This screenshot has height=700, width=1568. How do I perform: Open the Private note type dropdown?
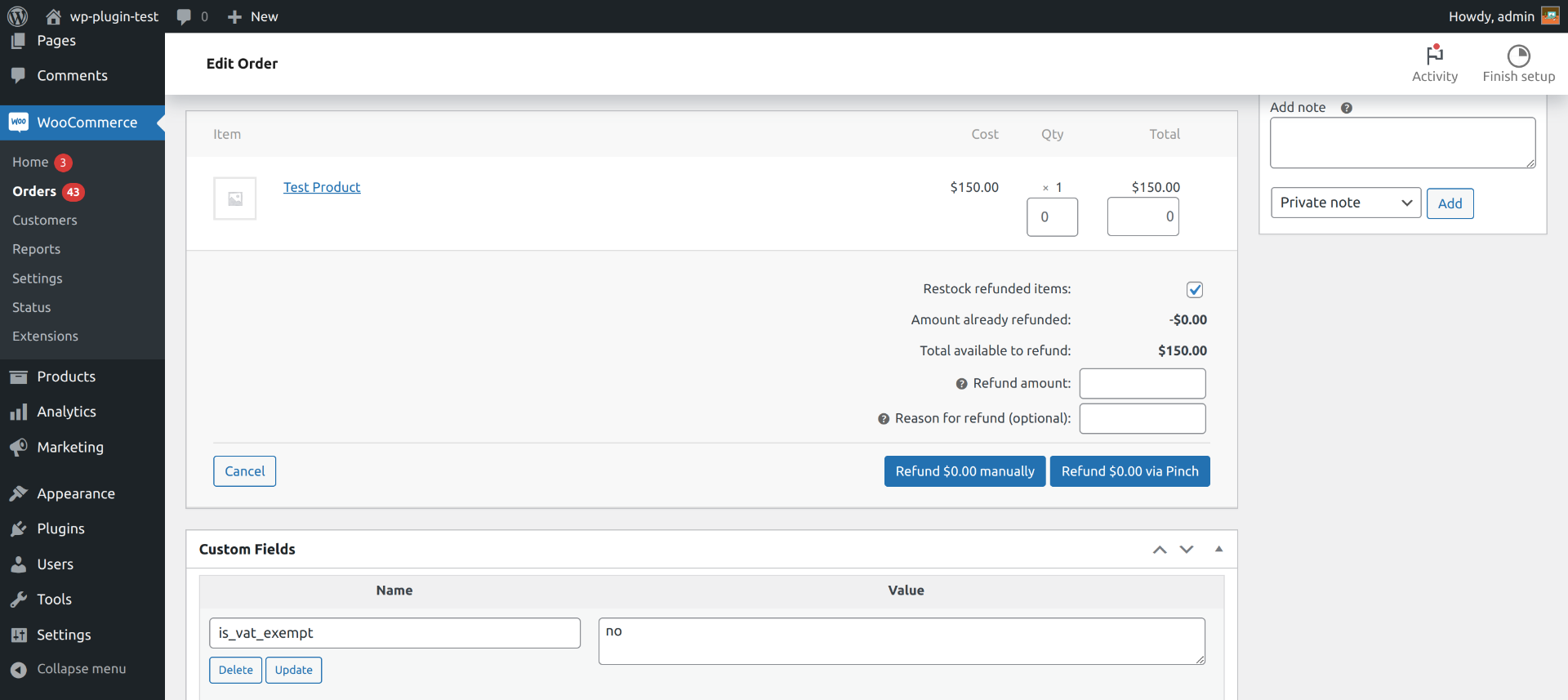point(1345,203)
